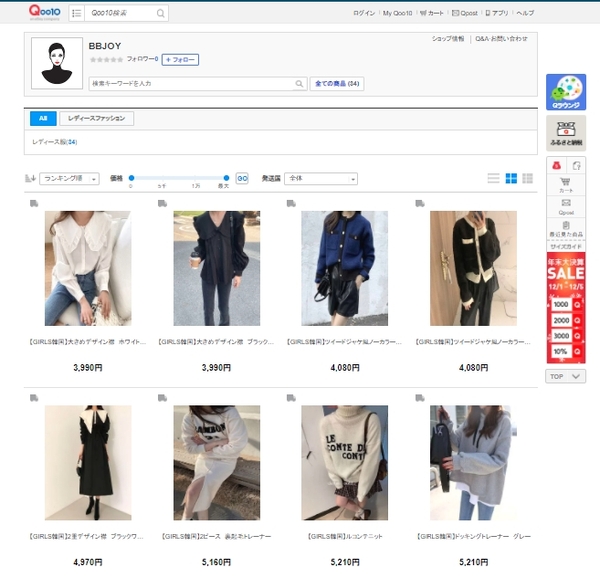Select the レディースファッション tab
Screen dimensions: 600x576
(96, 118)
